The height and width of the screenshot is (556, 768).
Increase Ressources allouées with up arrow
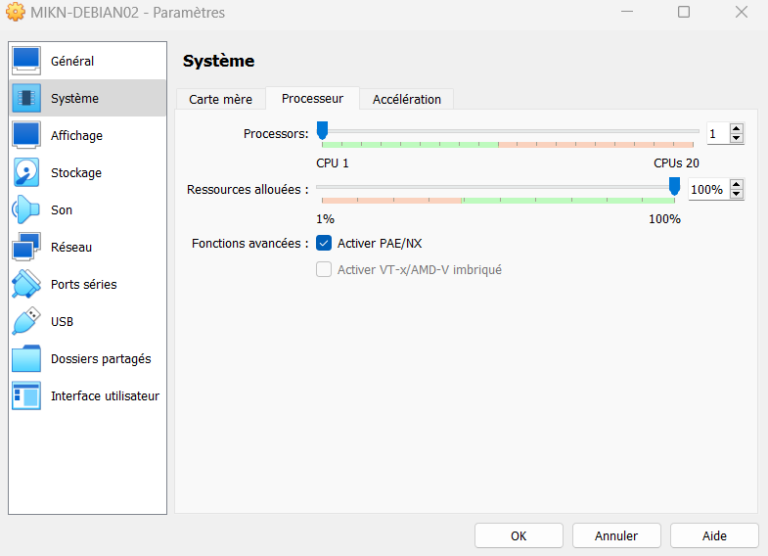tap(736, 184)
